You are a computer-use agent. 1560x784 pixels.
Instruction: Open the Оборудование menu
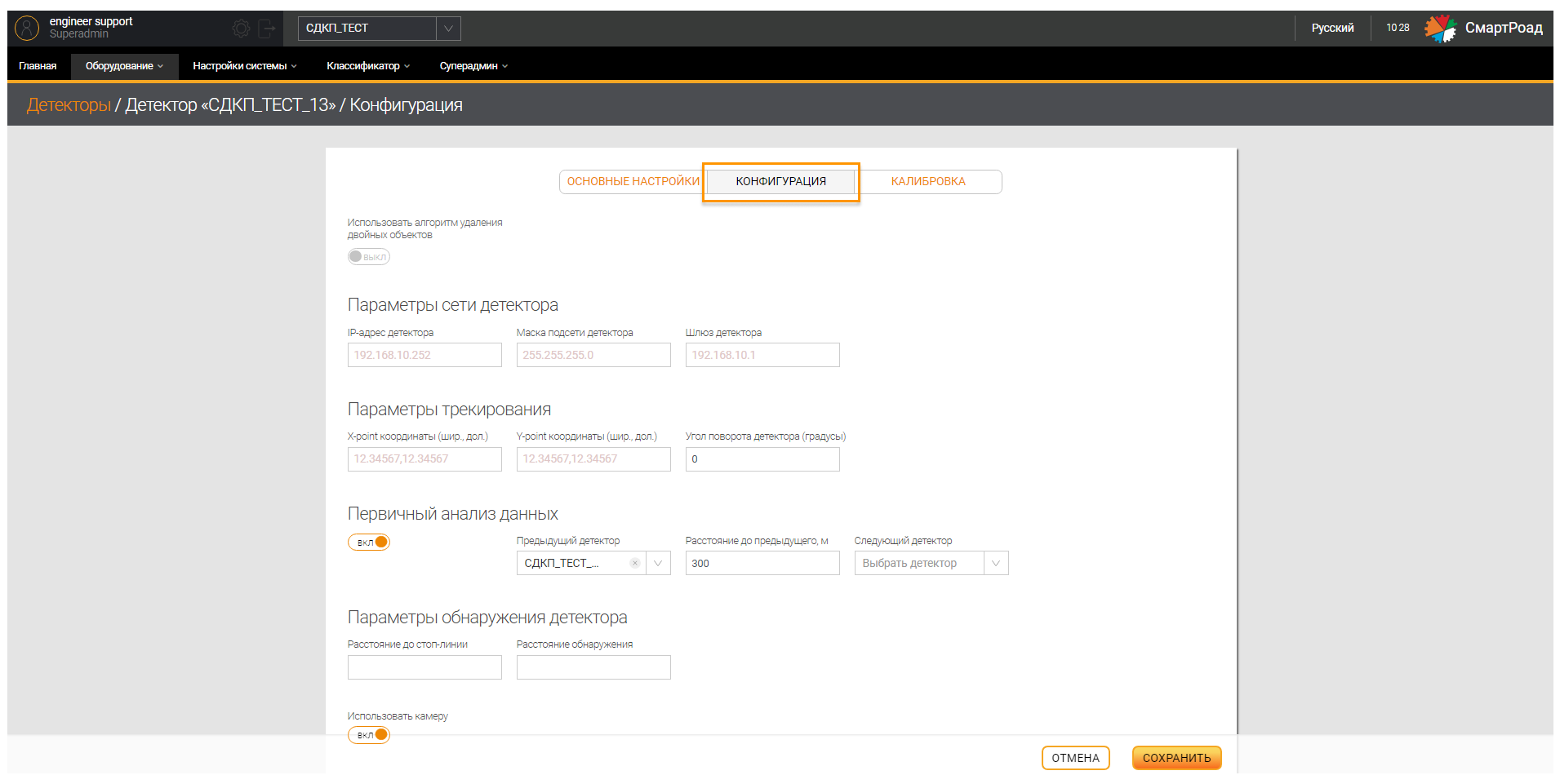coord(124,66)
